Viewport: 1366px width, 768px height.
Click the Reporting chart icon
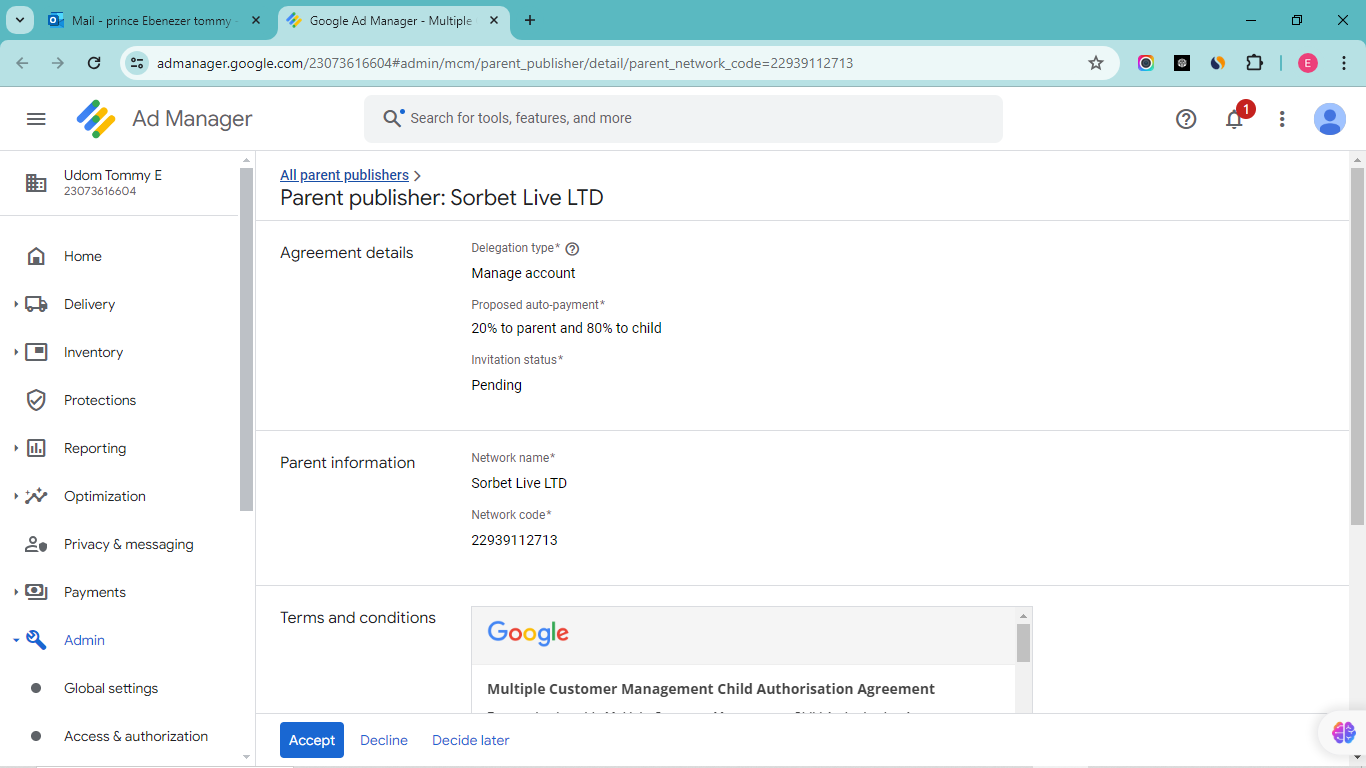36,448
